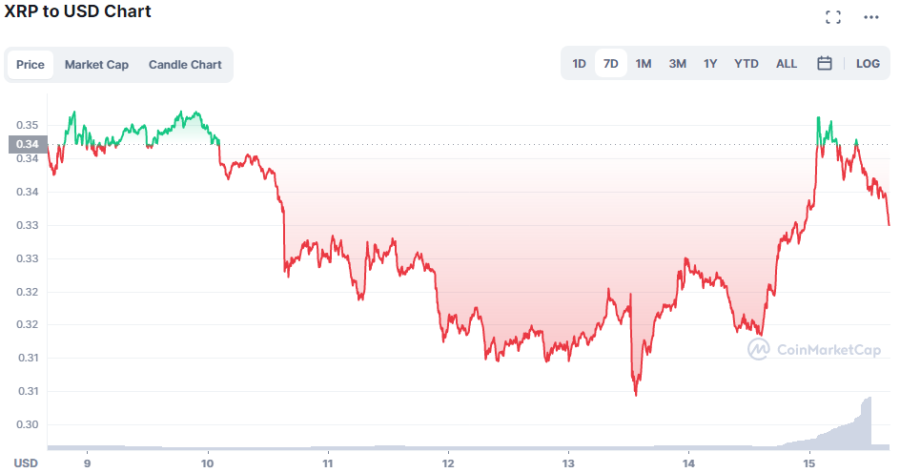900x473 pixels.
Task: Click the lowest price dip on chart
Action: tap(636, 393)
